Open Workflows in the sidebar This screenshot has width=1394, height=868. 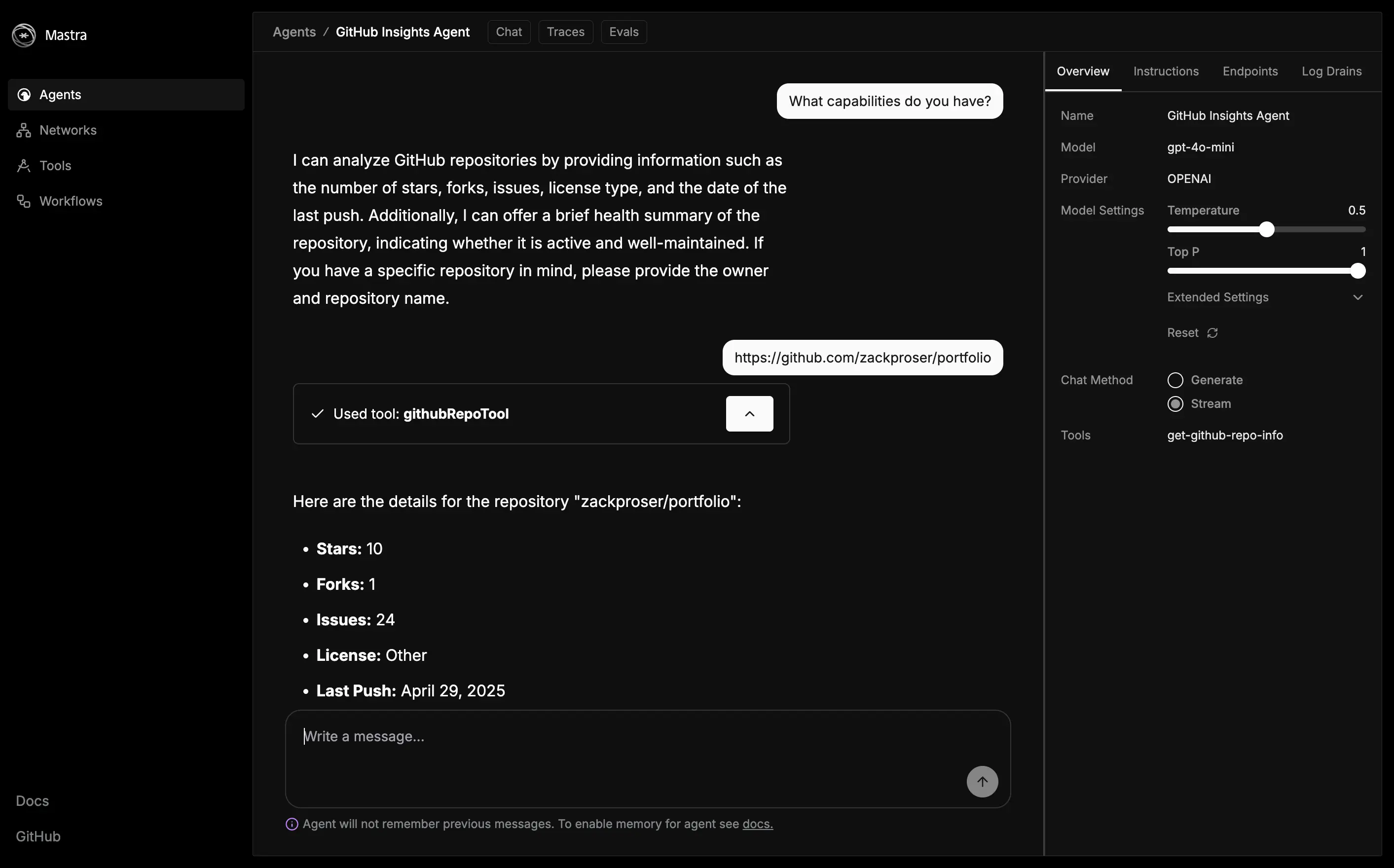126,202
